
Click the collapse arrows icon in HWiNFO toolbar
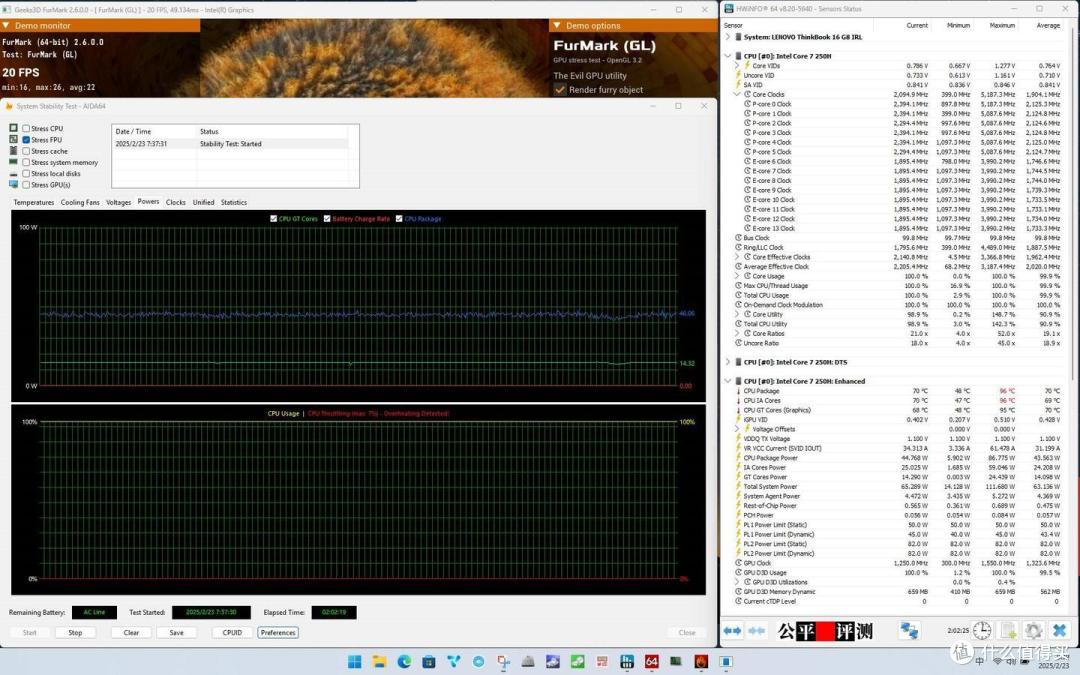(756, 630)
